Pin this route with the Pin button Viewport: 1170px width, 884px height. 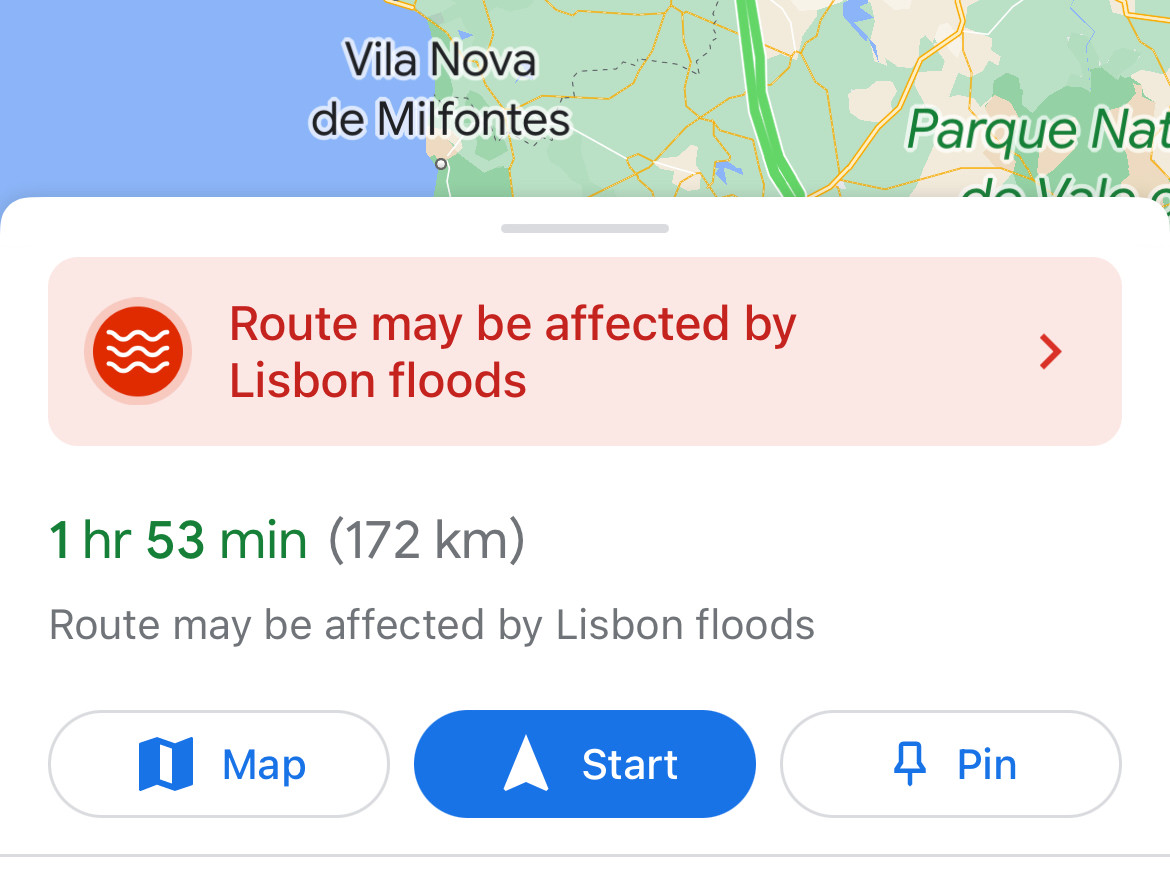(950, 765)
